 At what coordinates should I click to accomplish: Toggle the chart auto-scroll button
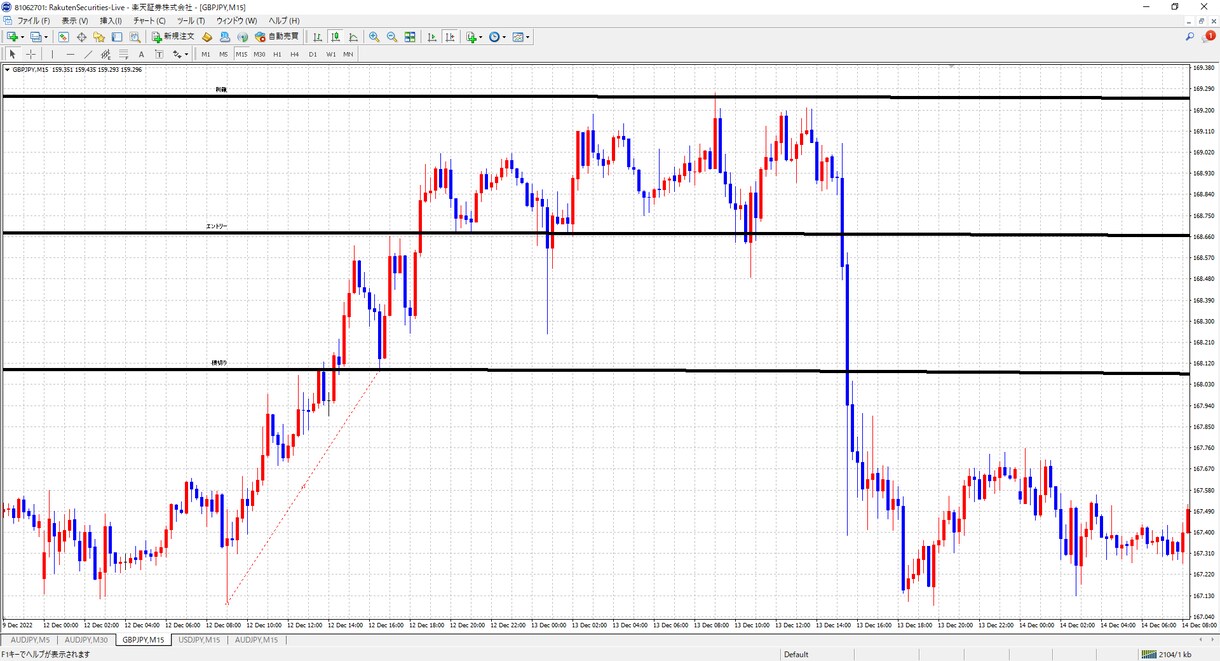431,37
